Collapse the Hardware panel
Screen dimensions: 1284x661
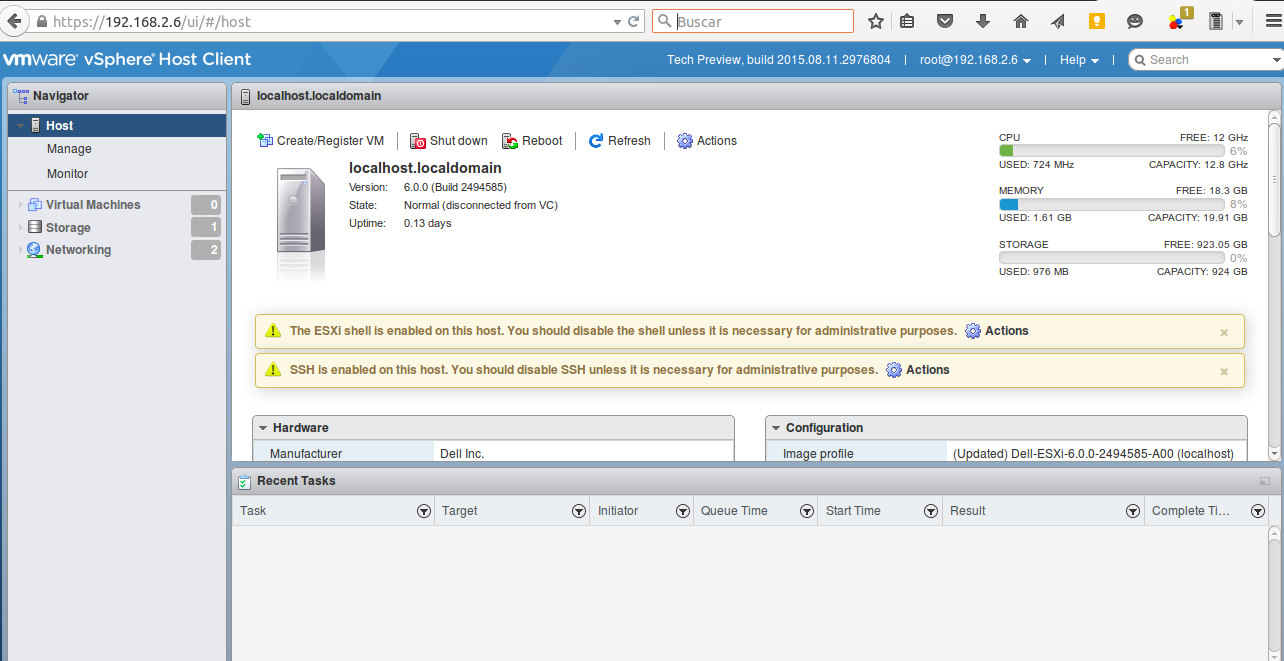point(263,428)
